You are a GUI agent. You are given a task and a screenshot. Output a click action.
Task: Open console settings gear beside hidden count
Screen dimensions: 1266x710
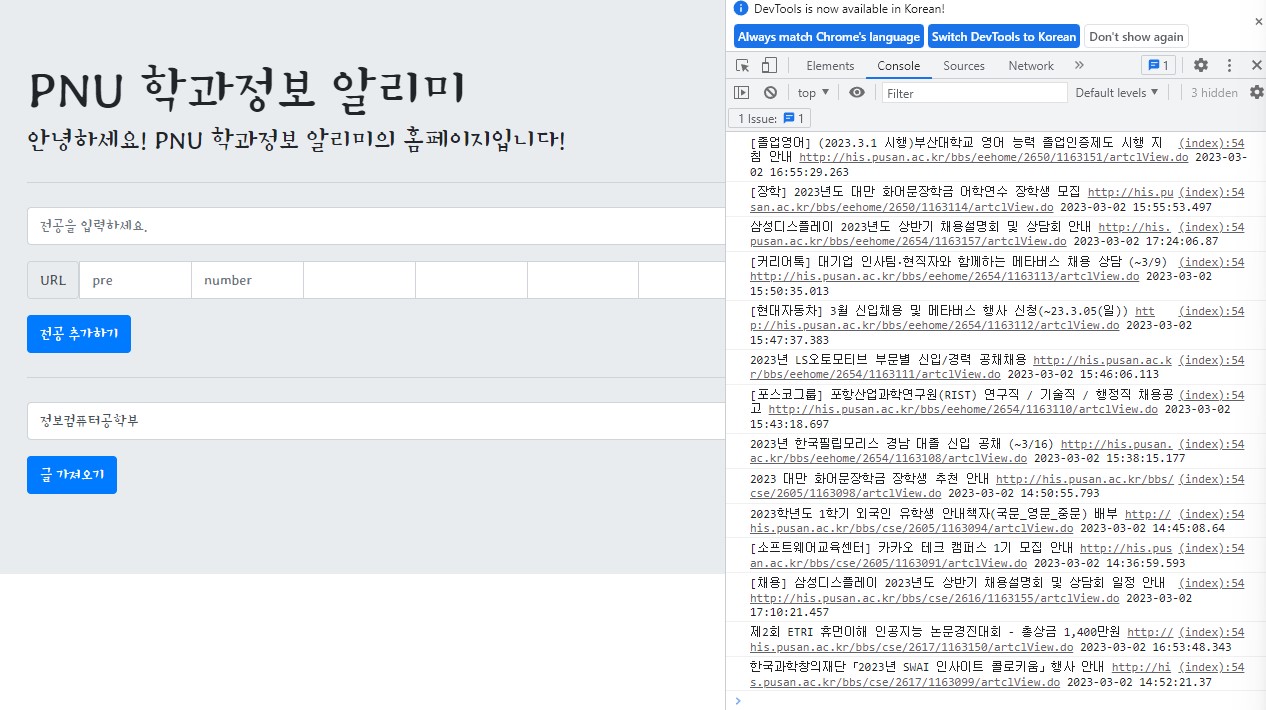tap(1257, 93)
